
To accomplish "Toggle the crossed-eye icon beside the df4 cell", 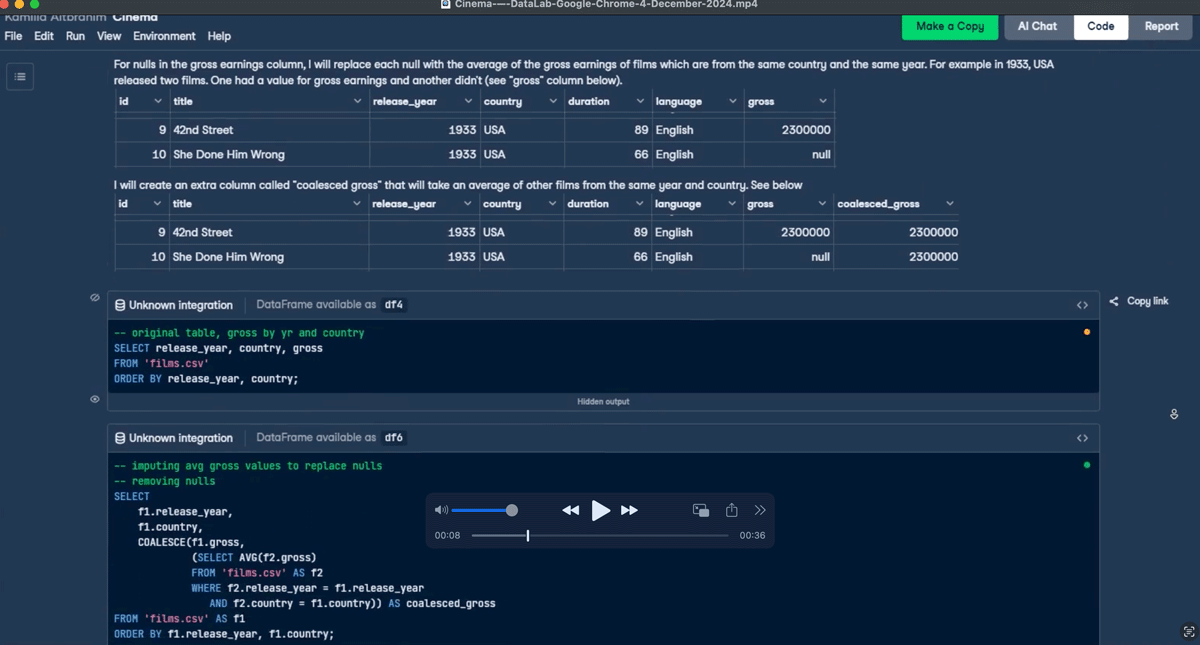I will click(x=95, y=298).
